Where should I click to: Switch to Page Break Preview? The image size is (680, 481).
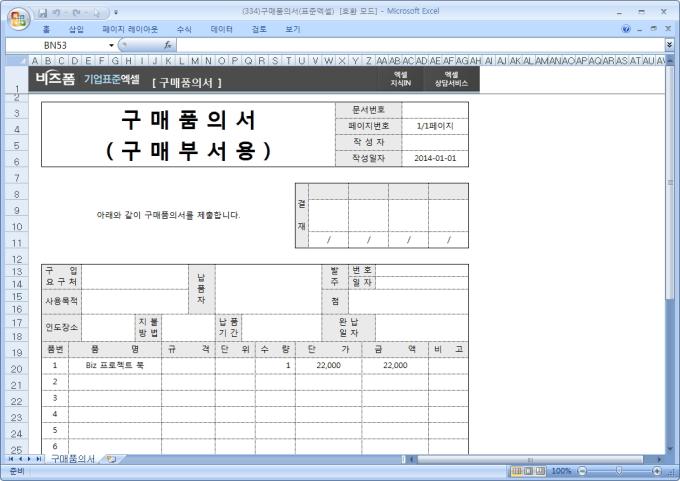click(x=539, y=471)
